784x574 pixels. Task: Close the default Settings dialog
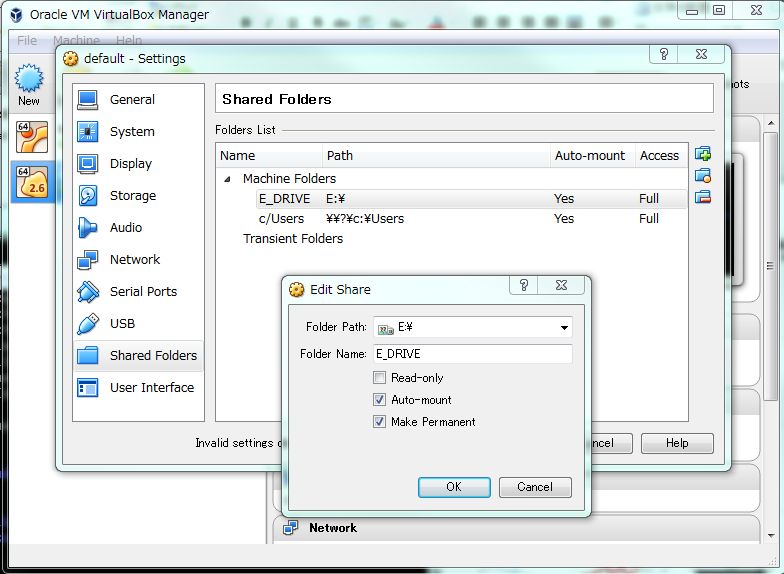point(702,54)
